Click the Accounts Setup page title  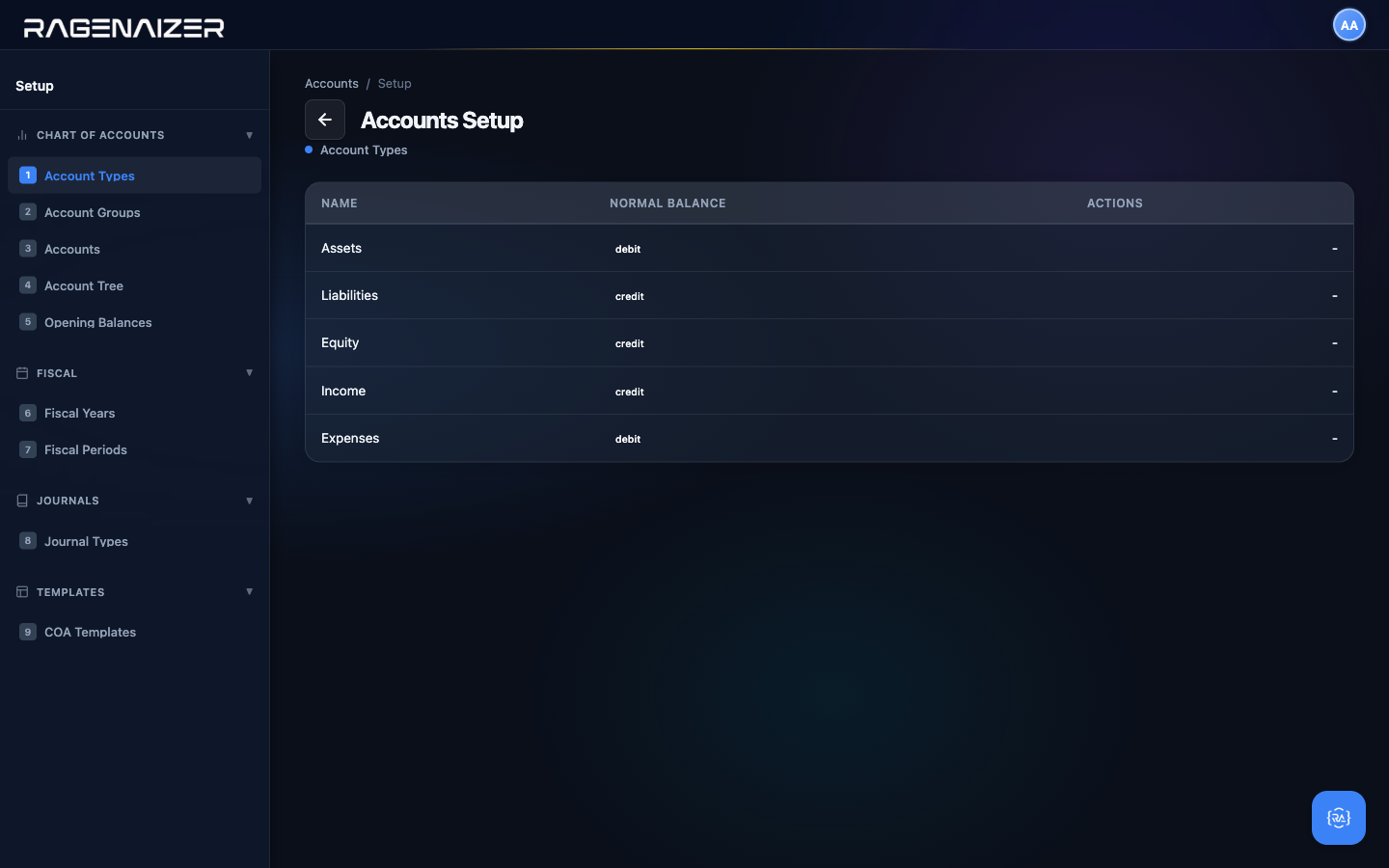pyautogui.click(x=442, y=121)
